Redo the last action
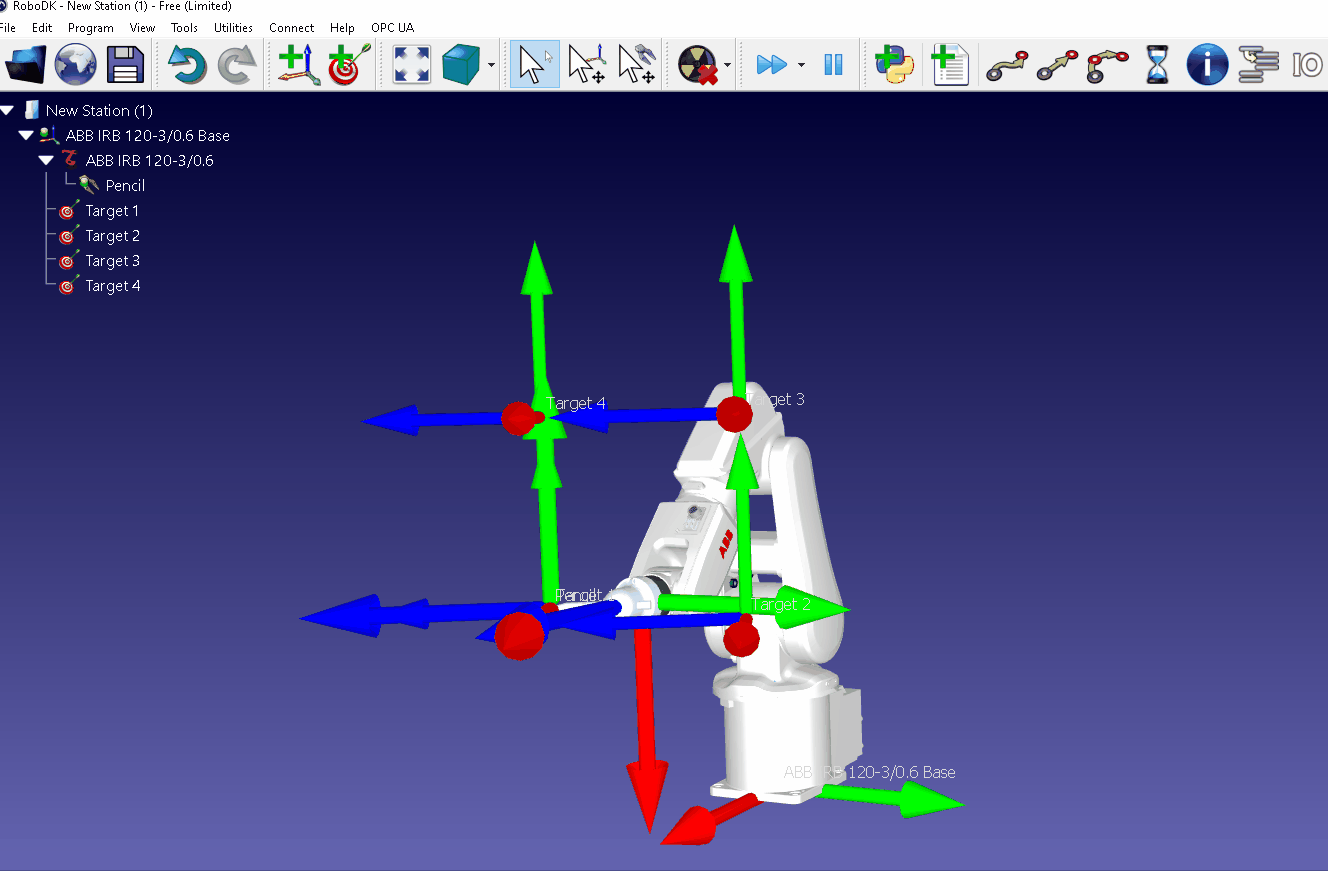1328x871 pixels. tap(237, 65)
